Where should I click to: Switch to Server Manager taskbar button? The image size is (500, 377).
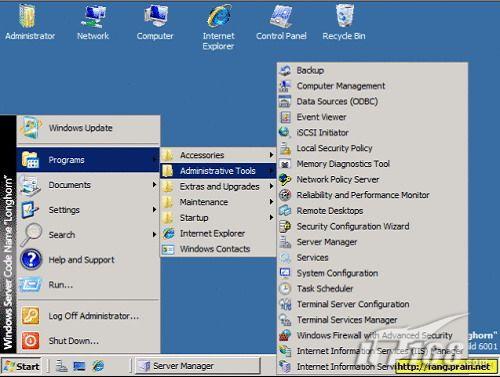[198, 366]
